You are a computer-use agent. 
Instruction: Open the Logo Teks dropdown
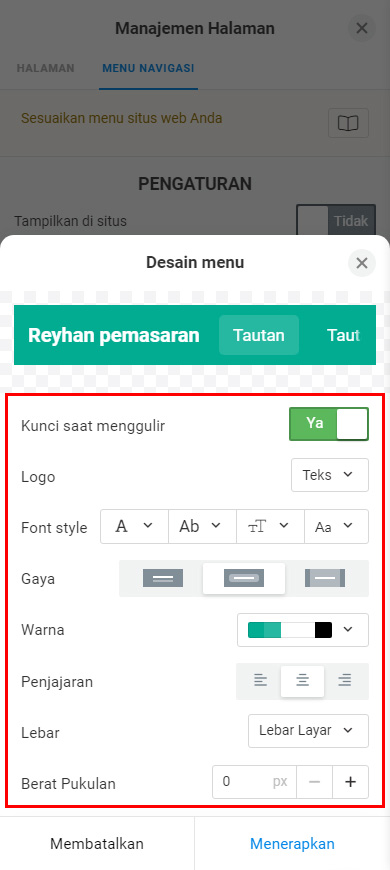(330, 475)
